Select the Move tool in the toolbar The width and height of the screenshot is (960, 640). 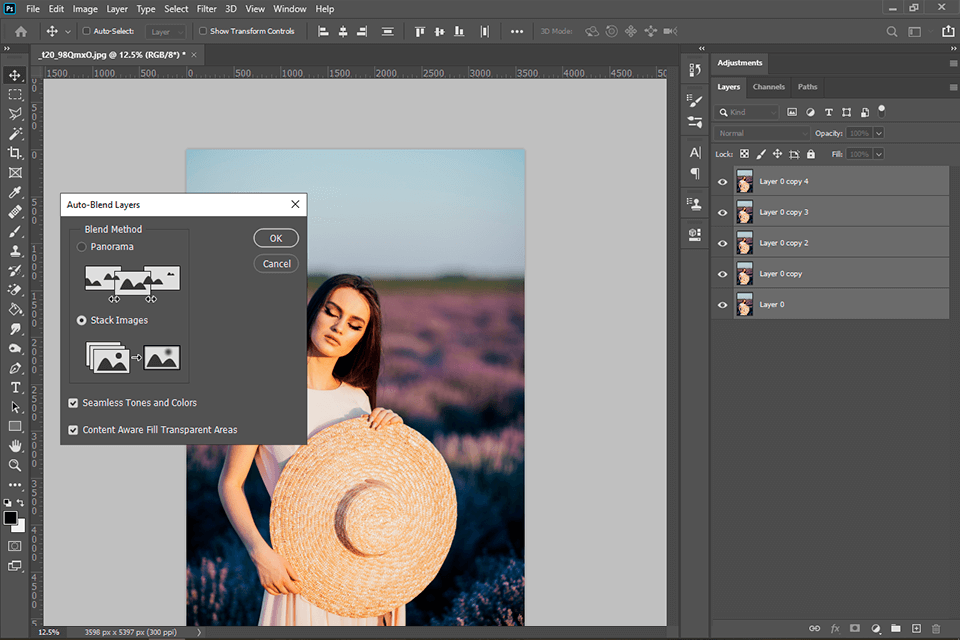click(x=15, y=75)
